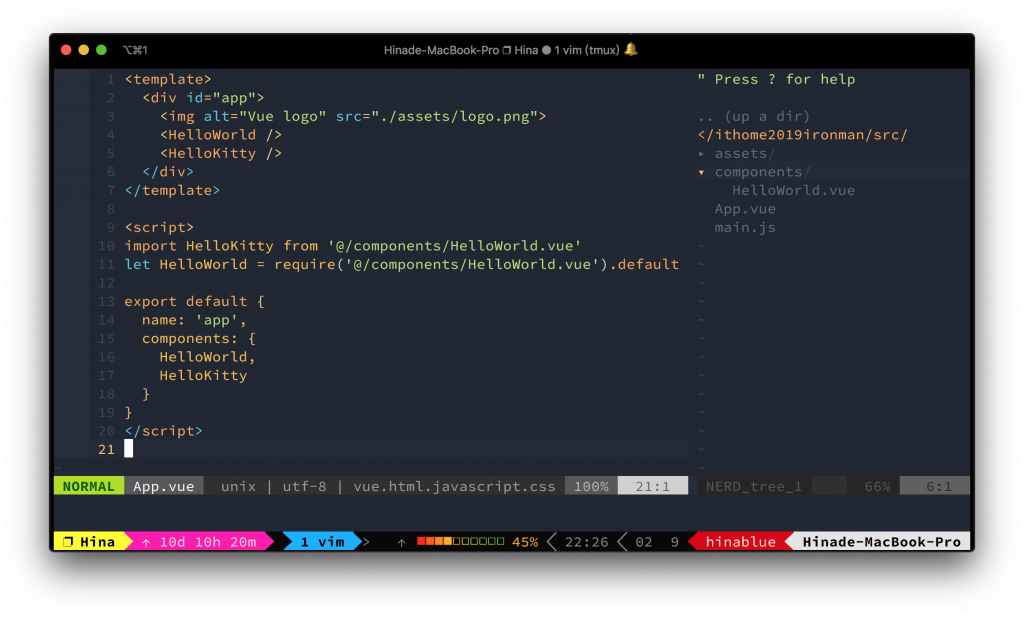1024x617 pixels.
Task: Click the 02 date value in status bar
Action: coord(643,542)
